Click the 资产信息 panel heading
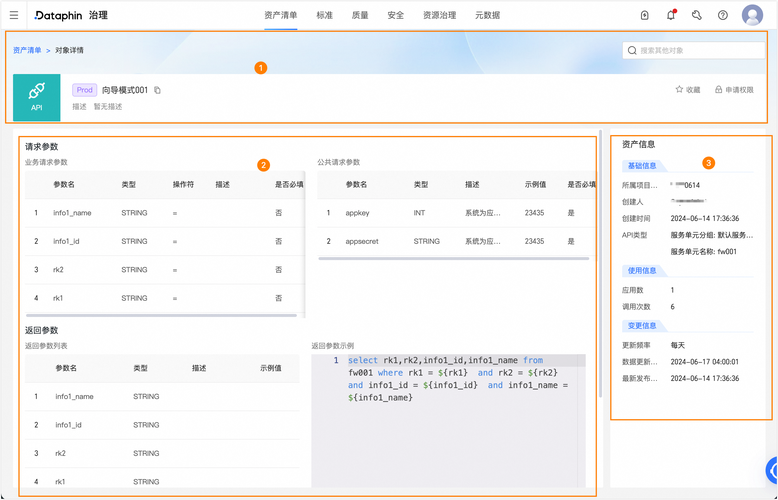 tap(639, 144)
